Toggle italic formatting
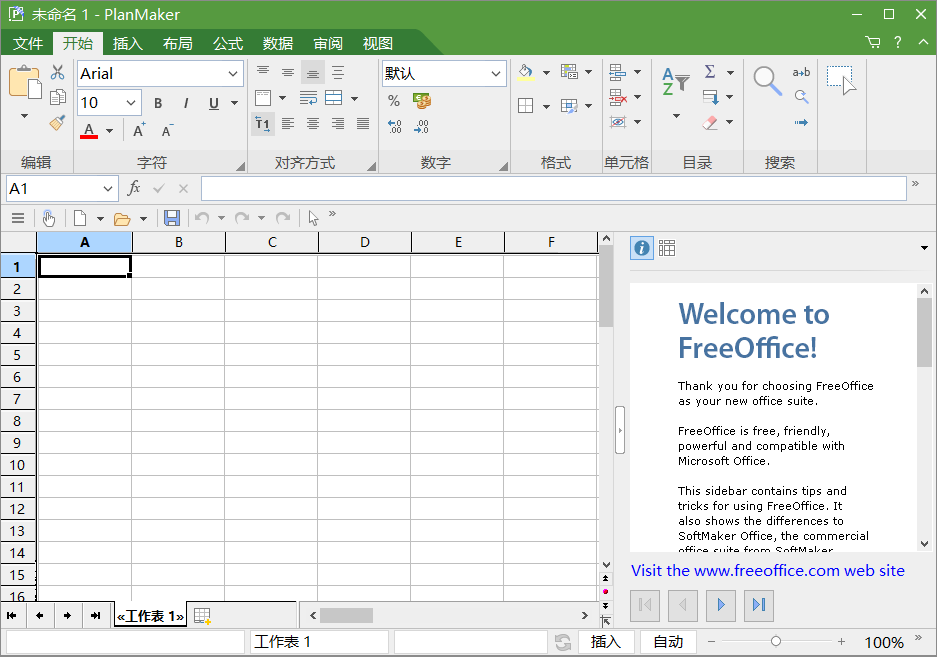Viewport: 937px width, 657px height. click(x=186, y=103)
